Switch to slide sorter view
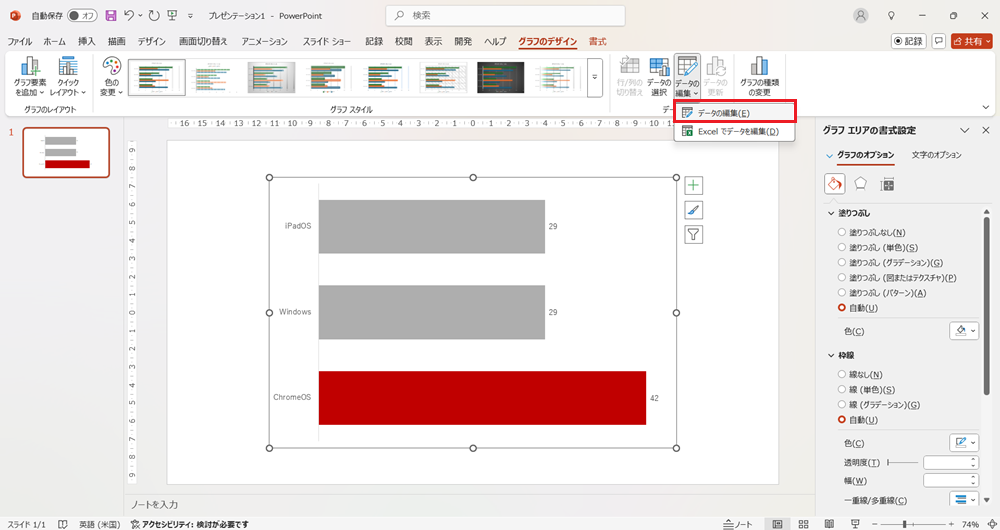This screenshot has width=1000, height=530. click(x=804, y=524)
